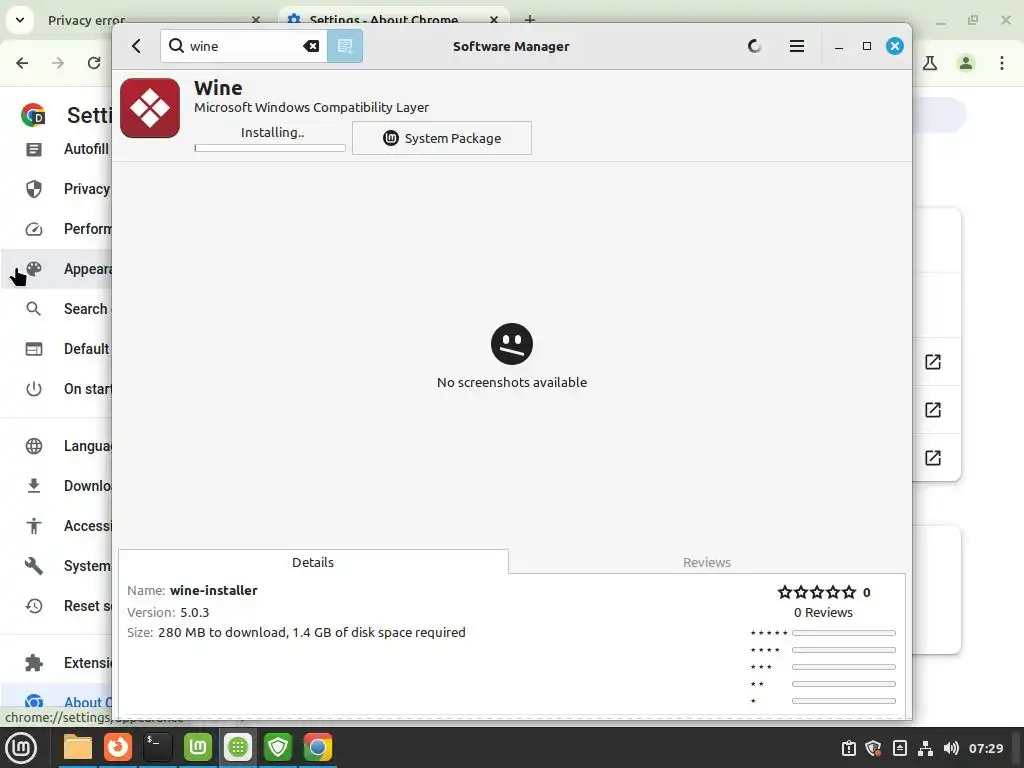This screenshot has width=1024, height=768.
Task: Open Appearance settings in Chrome sidebar
Action: click(x=57, y=269)
